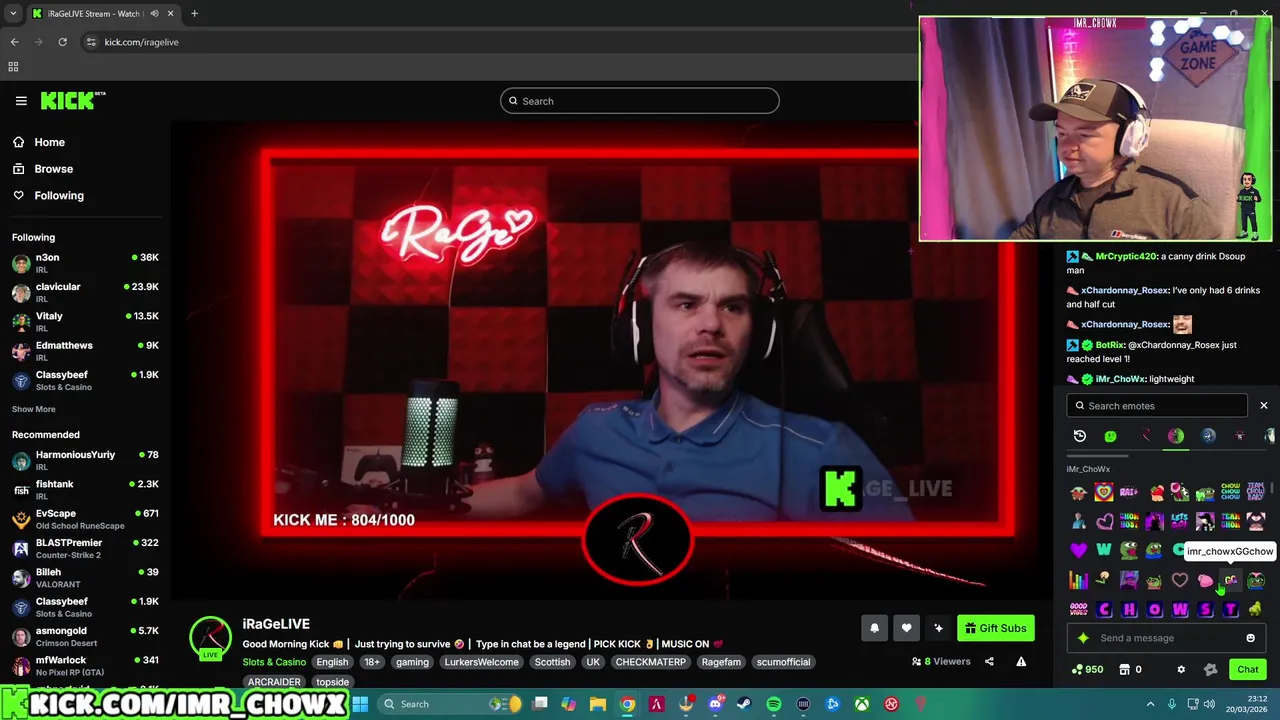Click the green Chat send button
1280x720 pixels.
click(1247, 669)
